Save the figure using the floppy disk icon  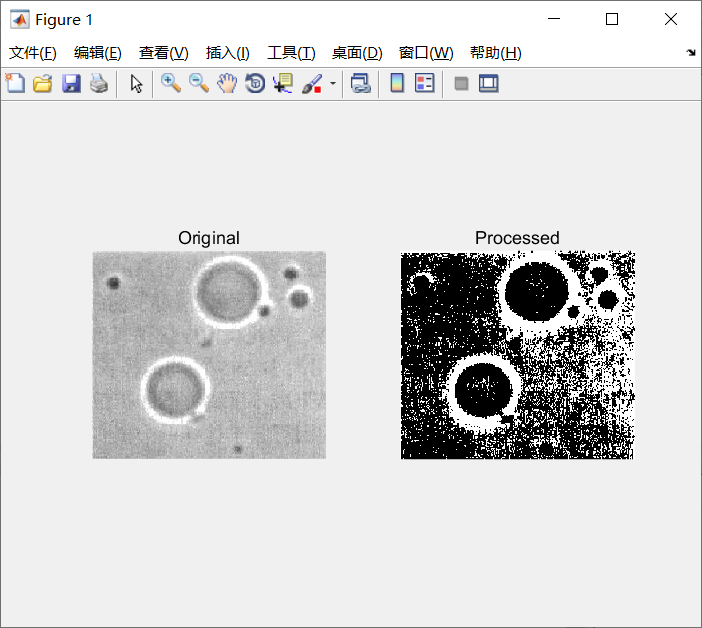[x=71, y=83]
